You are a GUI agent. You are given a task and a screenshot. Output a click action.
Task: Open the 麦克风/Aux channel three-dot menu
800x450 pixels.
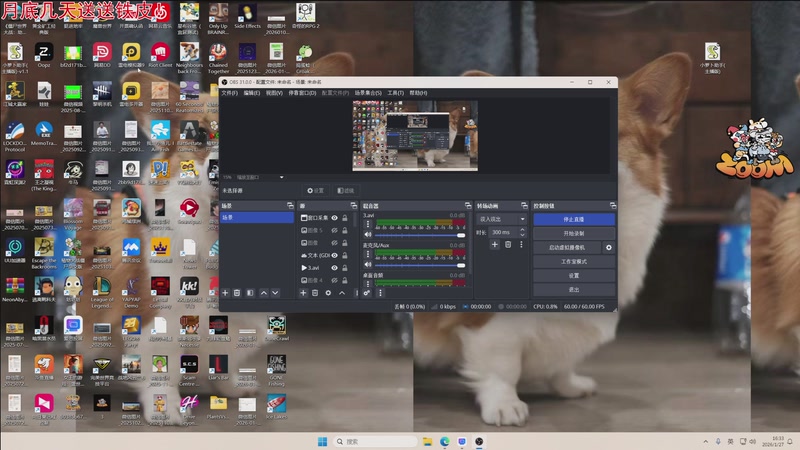pos(367,254)
